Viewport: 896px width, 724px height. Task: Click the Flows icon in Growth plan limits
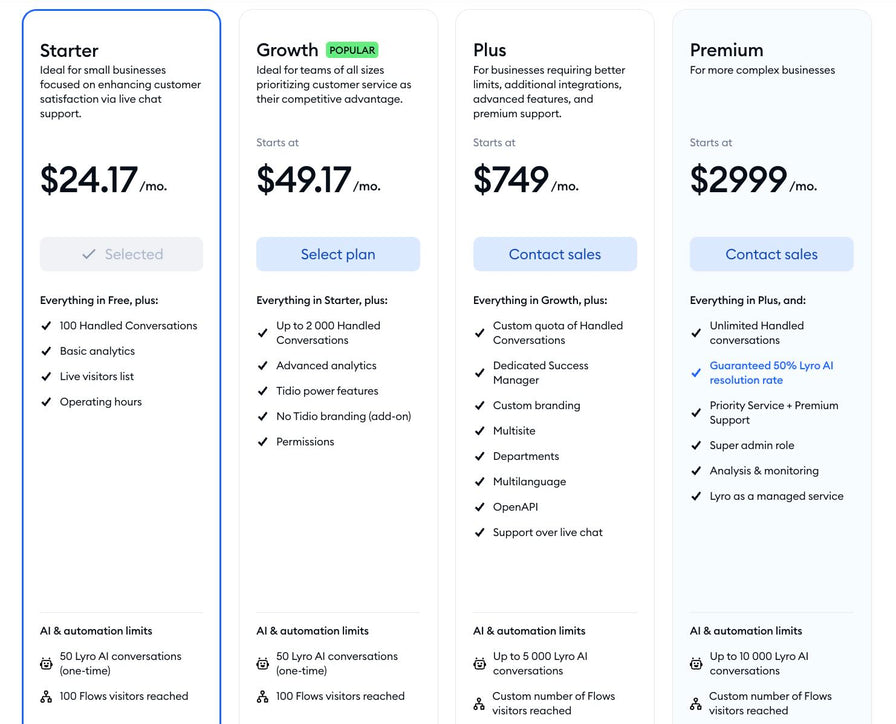262,697
